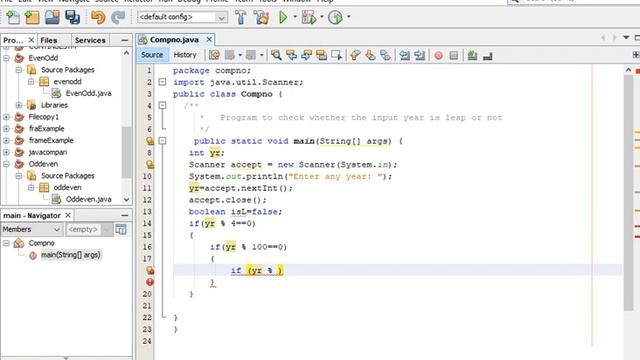Click the New File toolbar icon

(13, 17)
